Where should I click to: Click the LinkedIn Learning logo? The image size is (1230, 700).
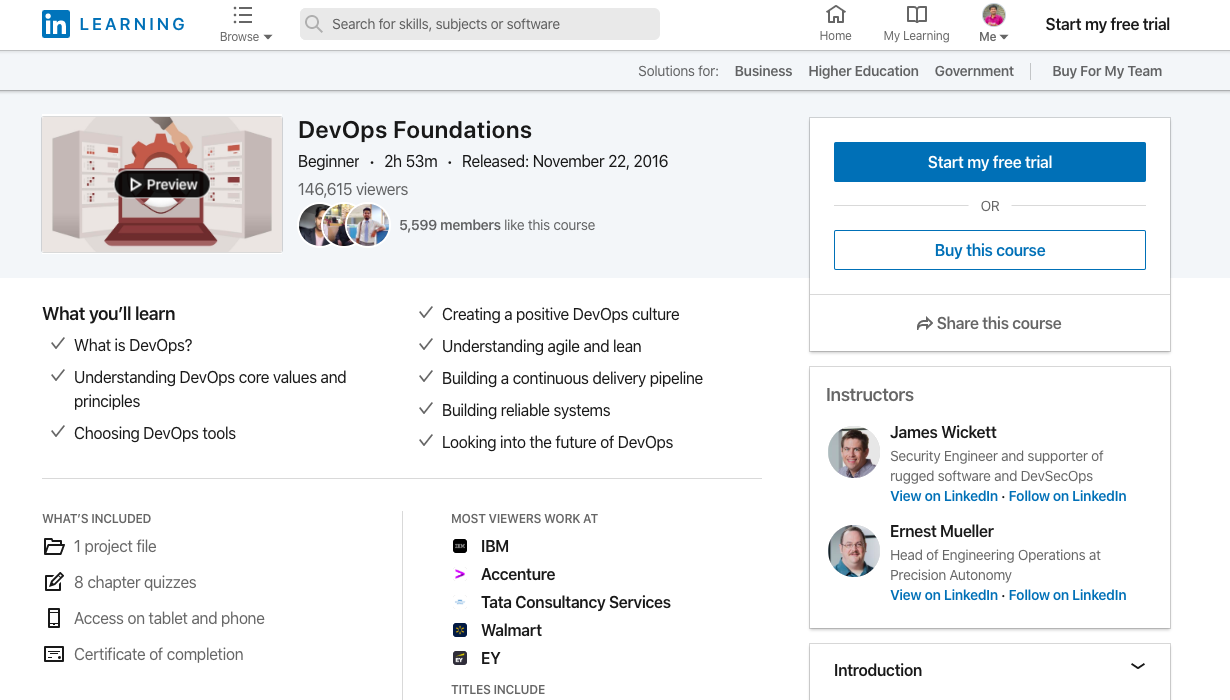click(113, 24)
